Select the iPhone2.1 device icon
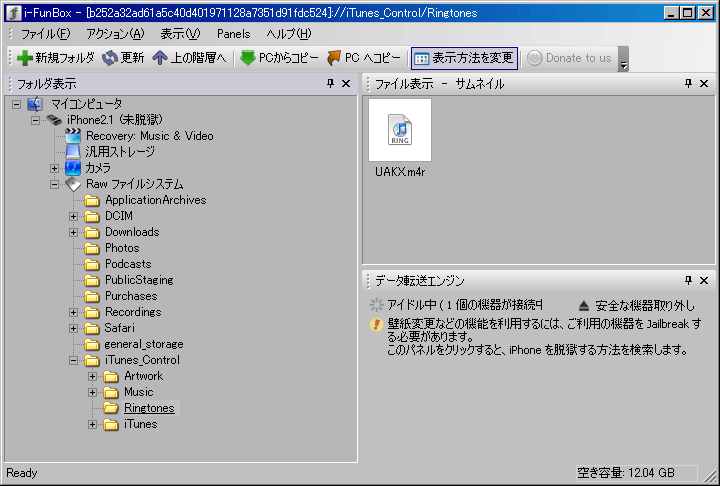Viewport: 720px width, 486px height. tap(54, 120)
